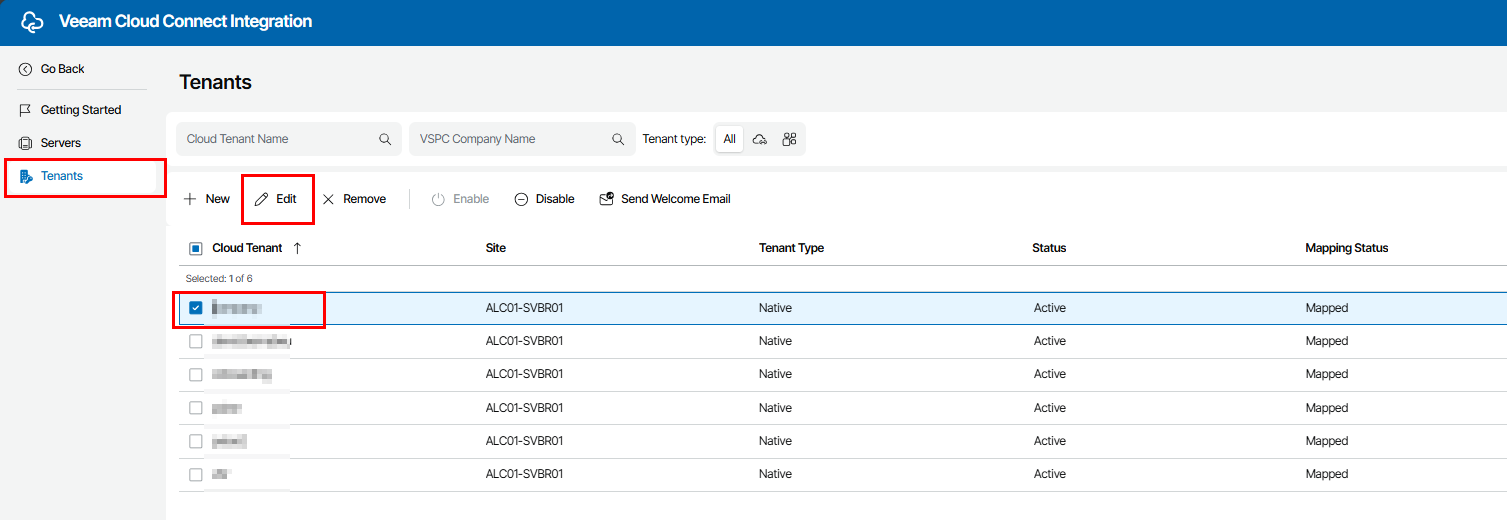The width and height of the screenshot is (1507, 520).
Task: Click the ascending sort arrow on Cloud Tenant
Action: click(x=297, y=248)
